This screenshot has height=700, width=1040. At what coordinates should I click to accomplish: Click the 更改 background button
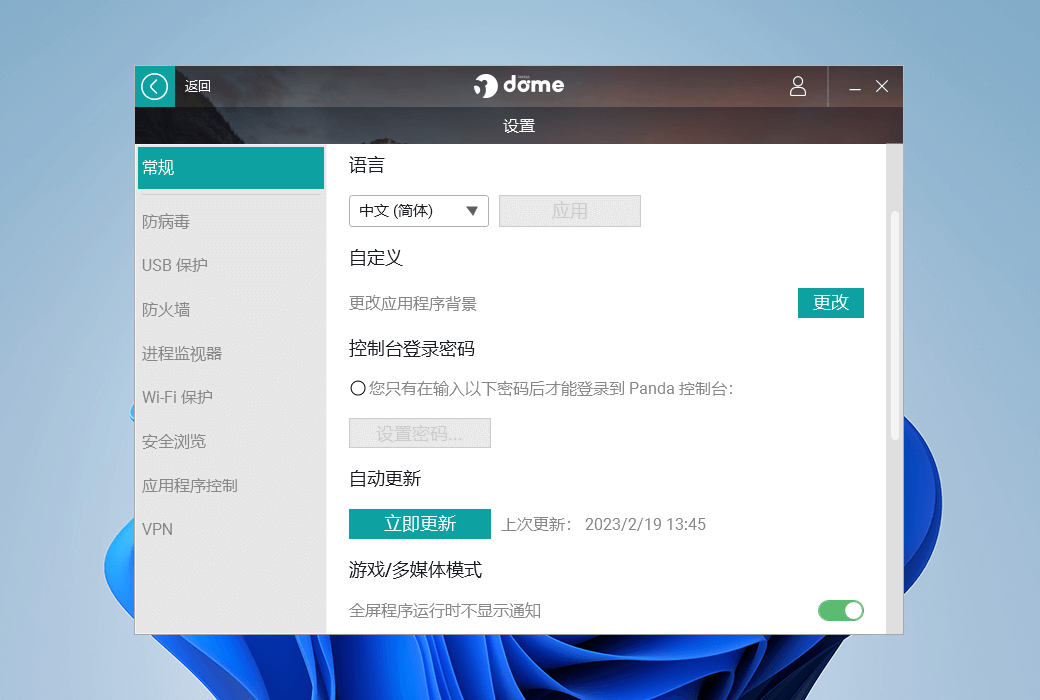(830, 303)
